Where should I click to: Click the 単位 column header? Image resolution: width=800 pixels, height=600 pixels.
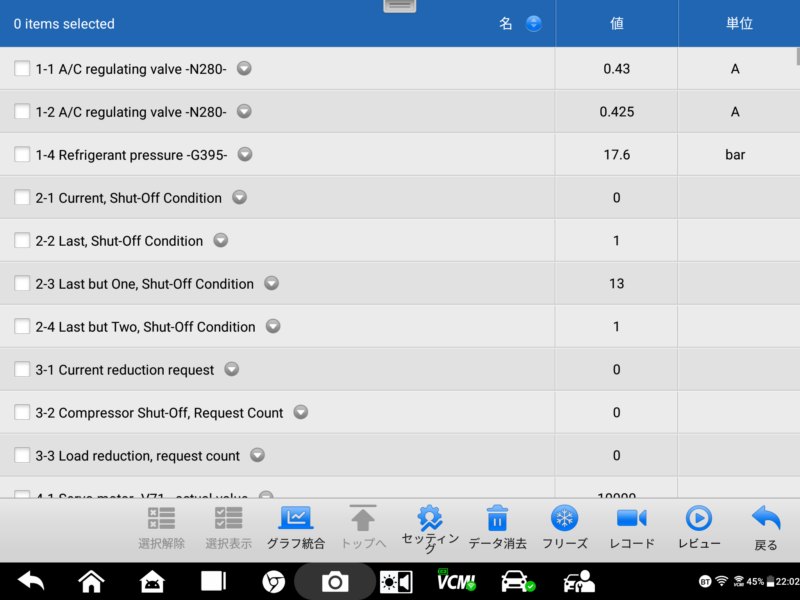pos(738,23)
